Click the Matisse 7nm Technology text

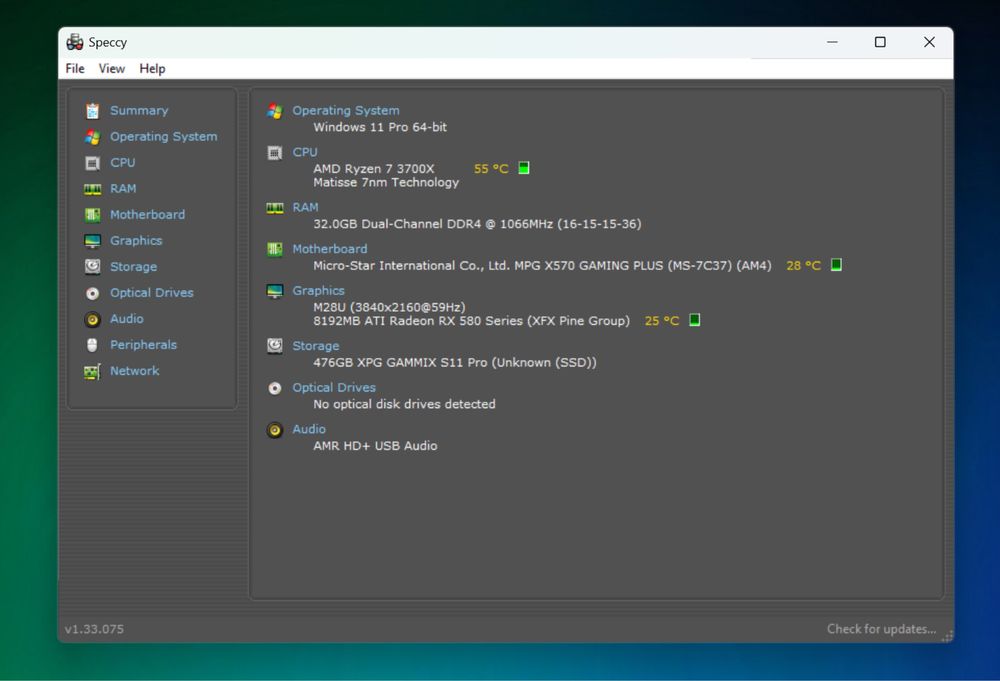386,182
